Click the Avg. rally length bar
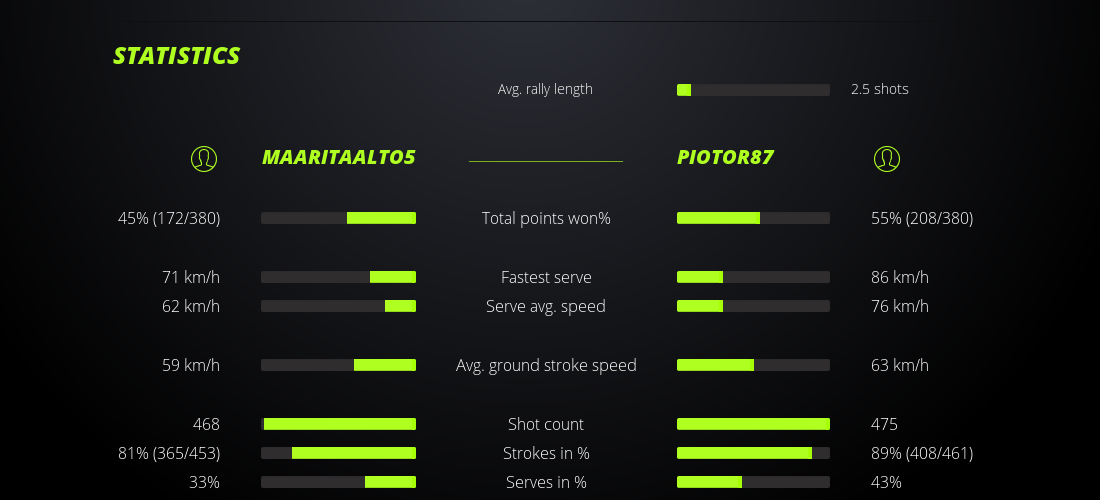This screenshot has width=1100, height=500. [753, 90]
